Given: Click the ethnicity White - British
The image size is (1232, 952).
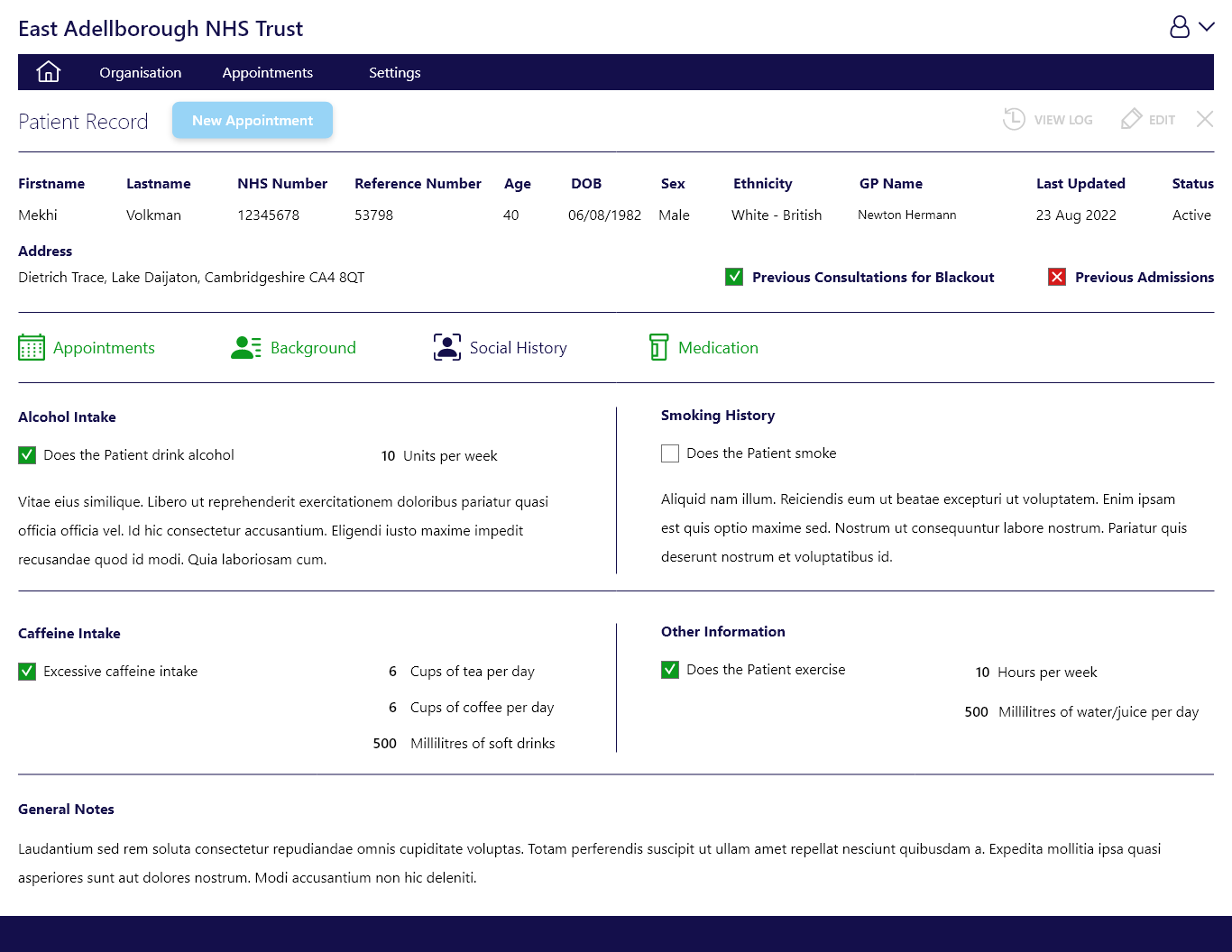Looking at the screenshot, I should 777,215.
